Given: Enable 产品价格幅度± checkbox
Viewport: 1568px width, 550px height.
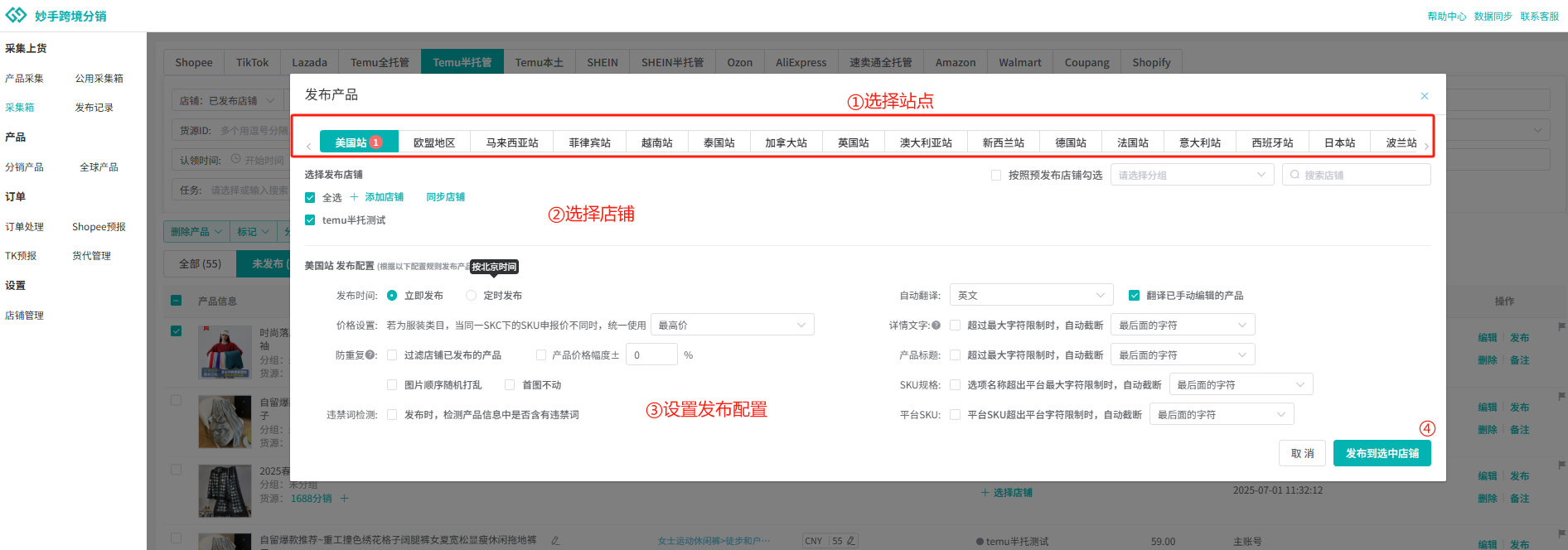Looking at the screenshot, I should coord(541,355).
